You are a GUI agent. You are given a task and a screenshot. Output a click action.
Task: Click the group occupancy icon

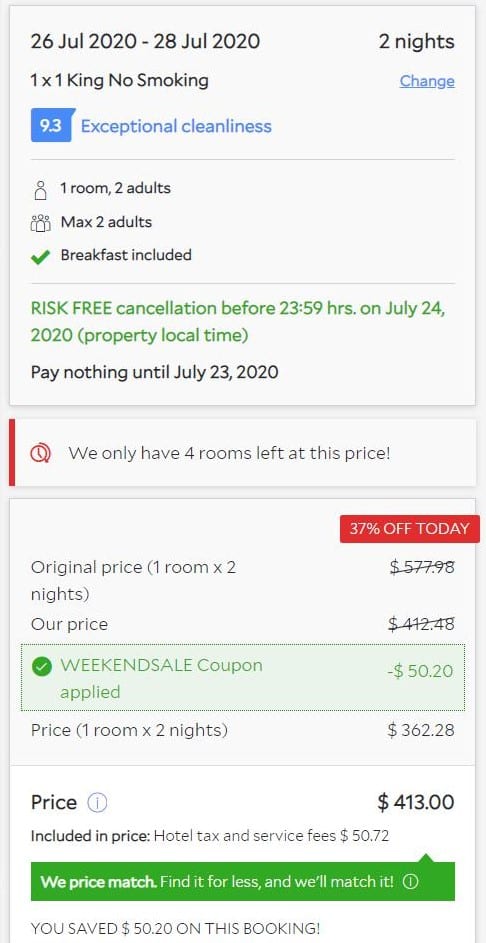pos(40,223)
